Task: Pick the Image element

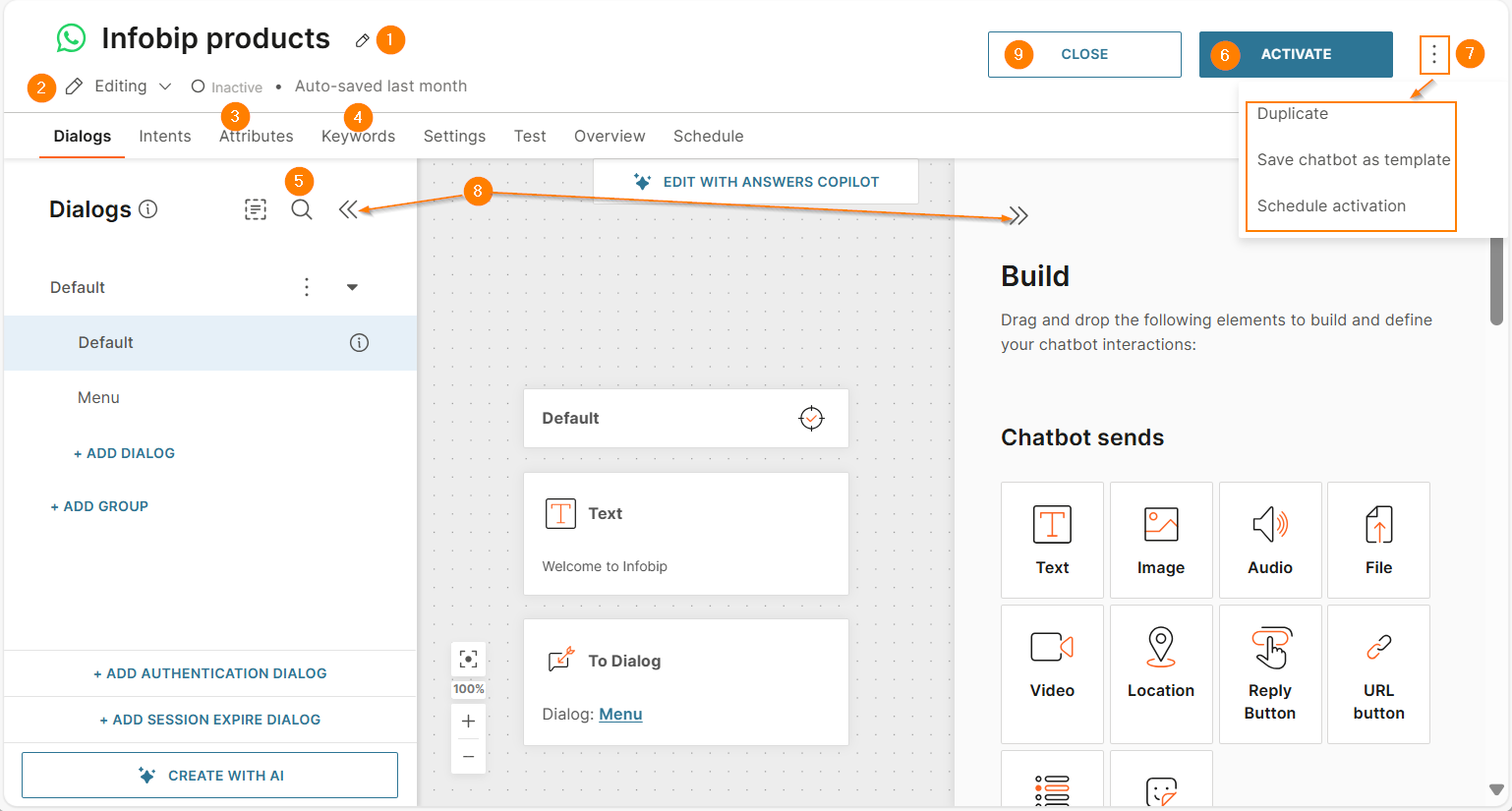Action: pyautogui.click(x=1161, y=540)
